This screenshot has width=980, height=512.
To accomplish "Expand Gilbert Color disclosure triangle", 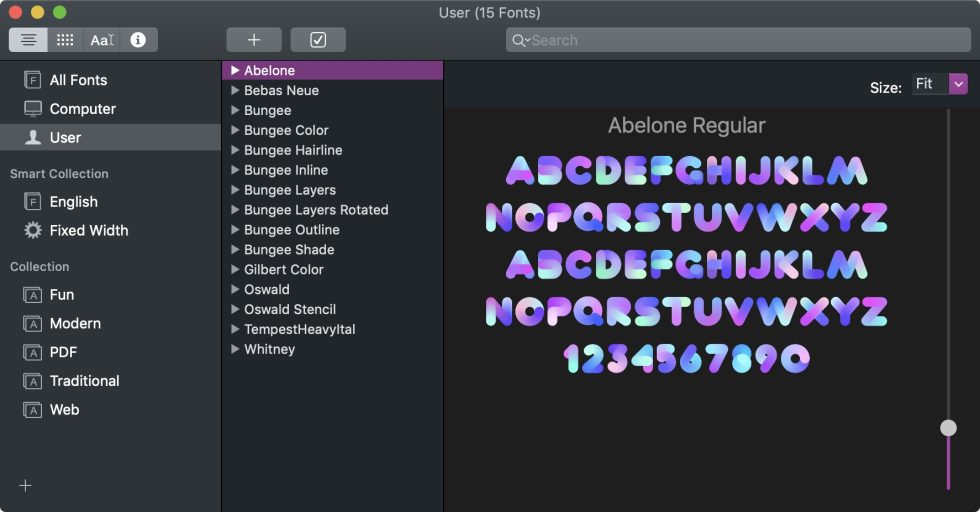I will tap(235, 269).
